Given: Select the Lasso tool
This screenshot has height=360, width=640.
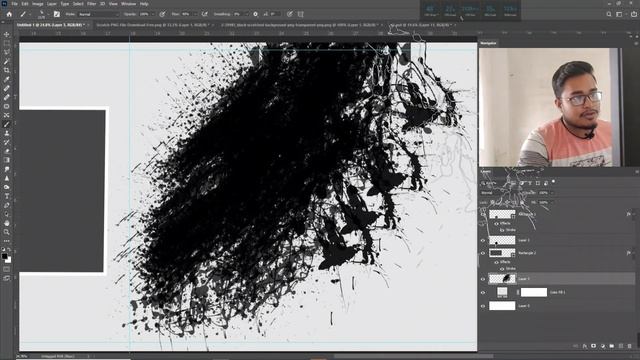Looking at the screenshot, I should pyautogui.click(x=7, y=52).
